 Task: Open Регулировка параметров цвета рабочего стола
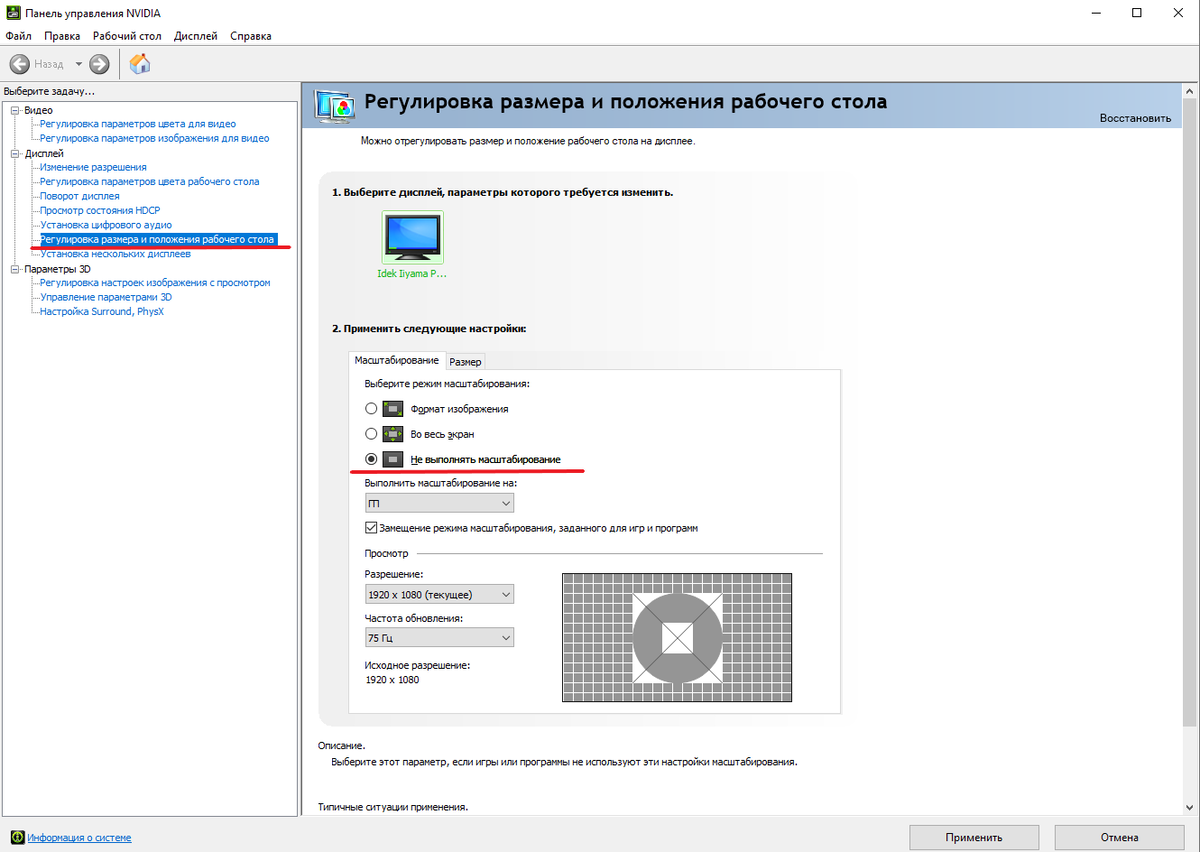coord(149,182)
